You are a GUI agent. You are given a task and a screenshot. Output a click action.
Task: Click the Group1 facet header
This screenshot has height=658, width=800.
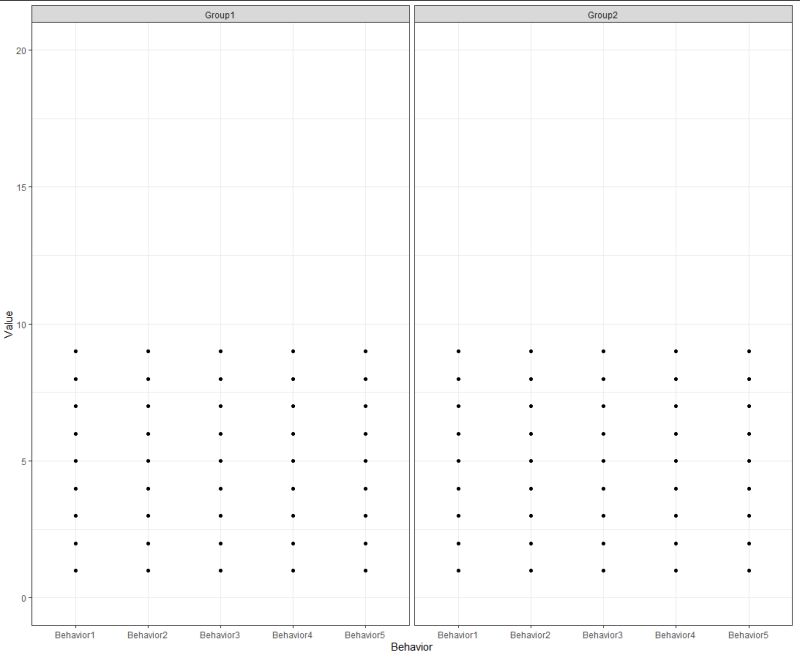point(222,13)
